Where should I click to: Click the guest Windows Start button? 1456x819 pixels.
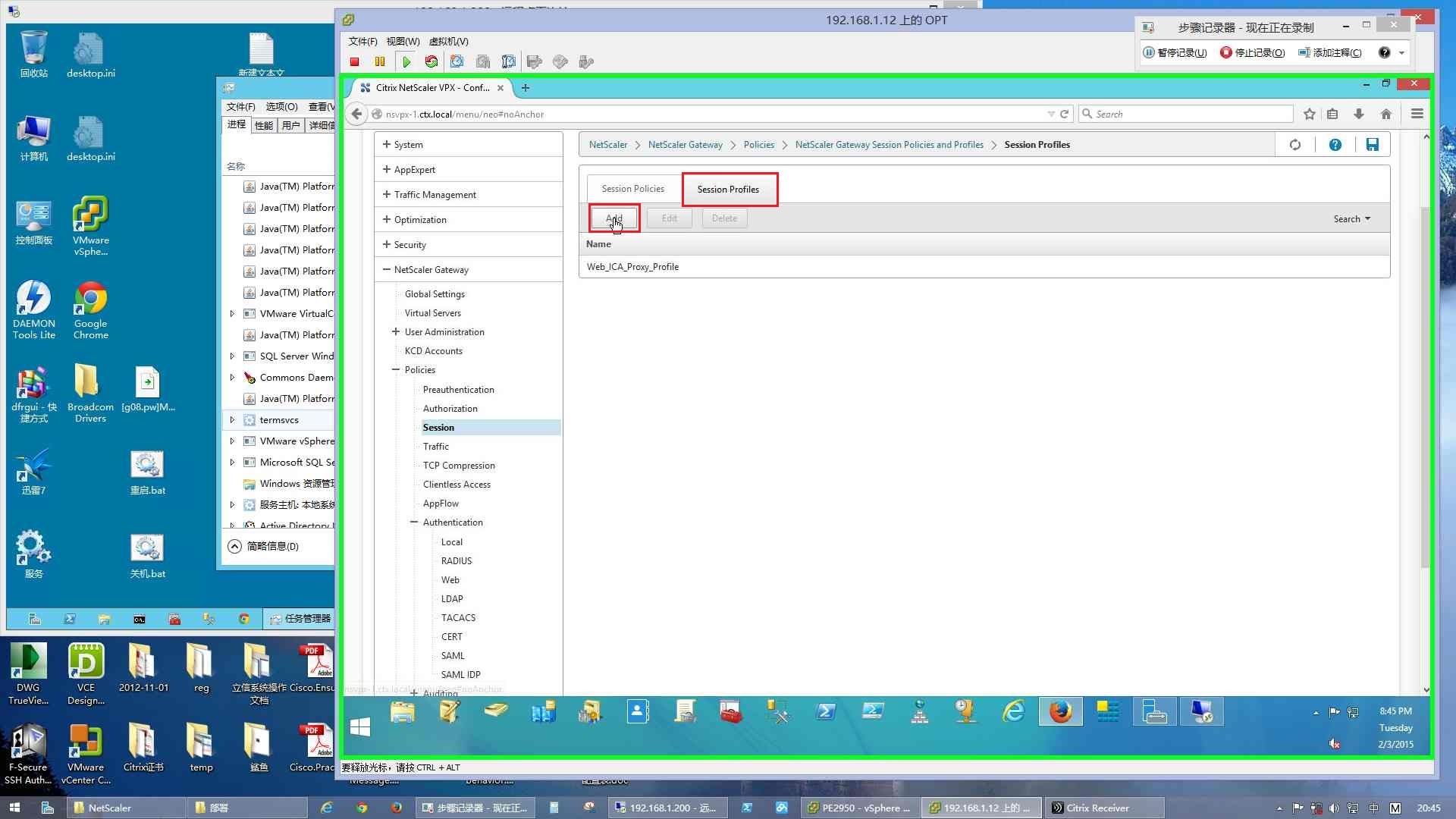coord(360,727)
